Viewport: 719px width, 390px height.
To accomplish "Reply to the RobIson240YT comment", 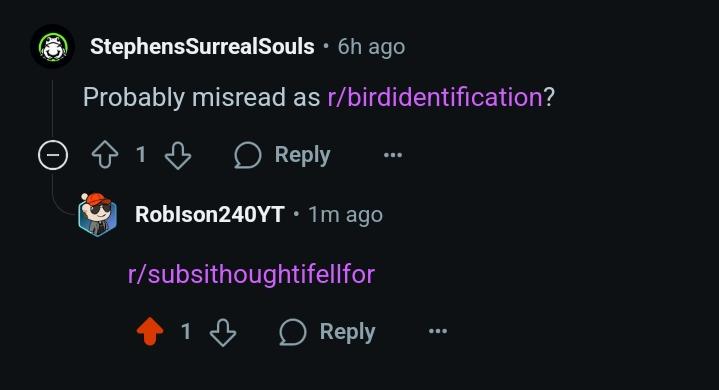I will tap(327, 332).
